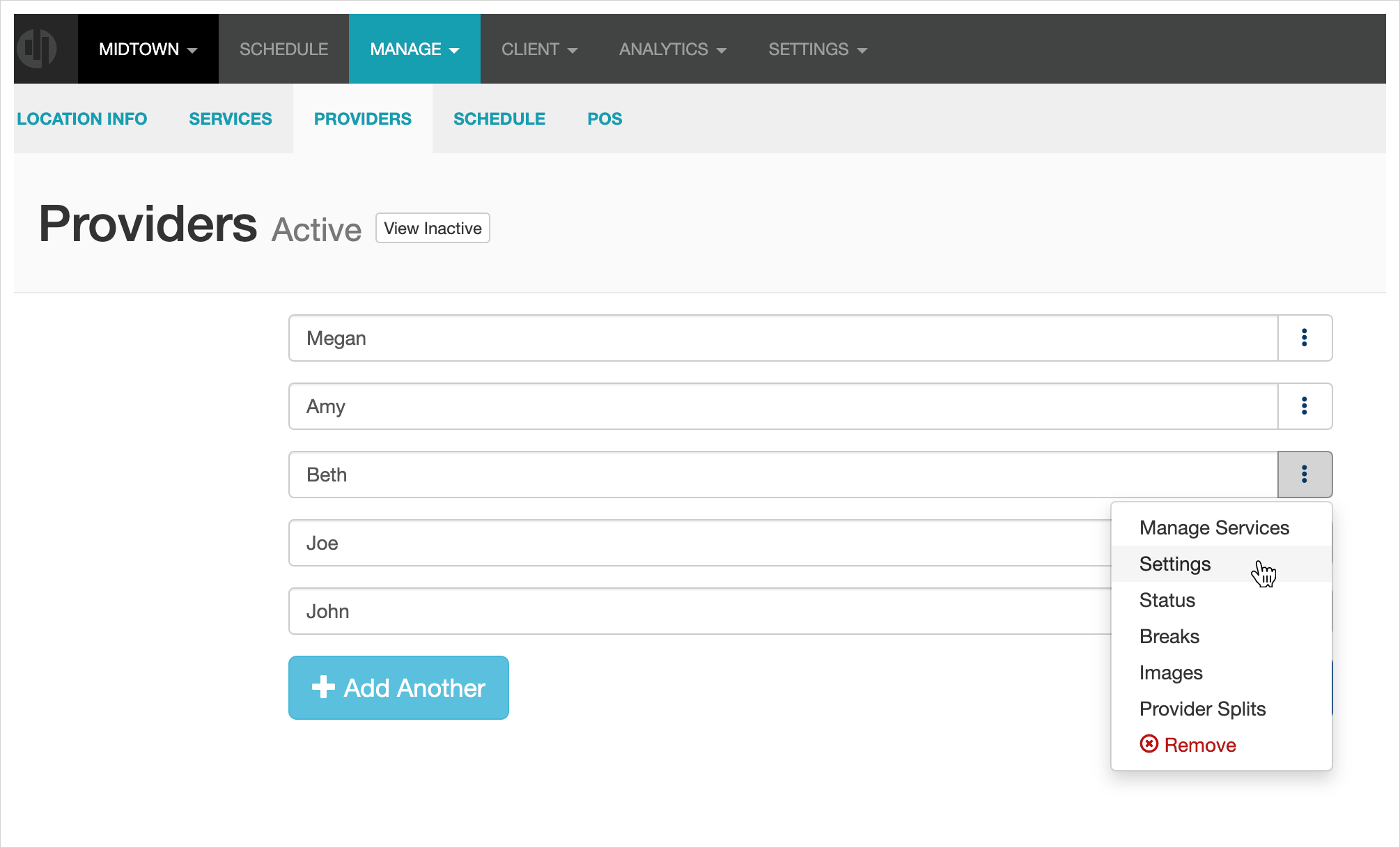
Task: Choose Provider Splits in context menu
Action: (x=1202, y=709)
